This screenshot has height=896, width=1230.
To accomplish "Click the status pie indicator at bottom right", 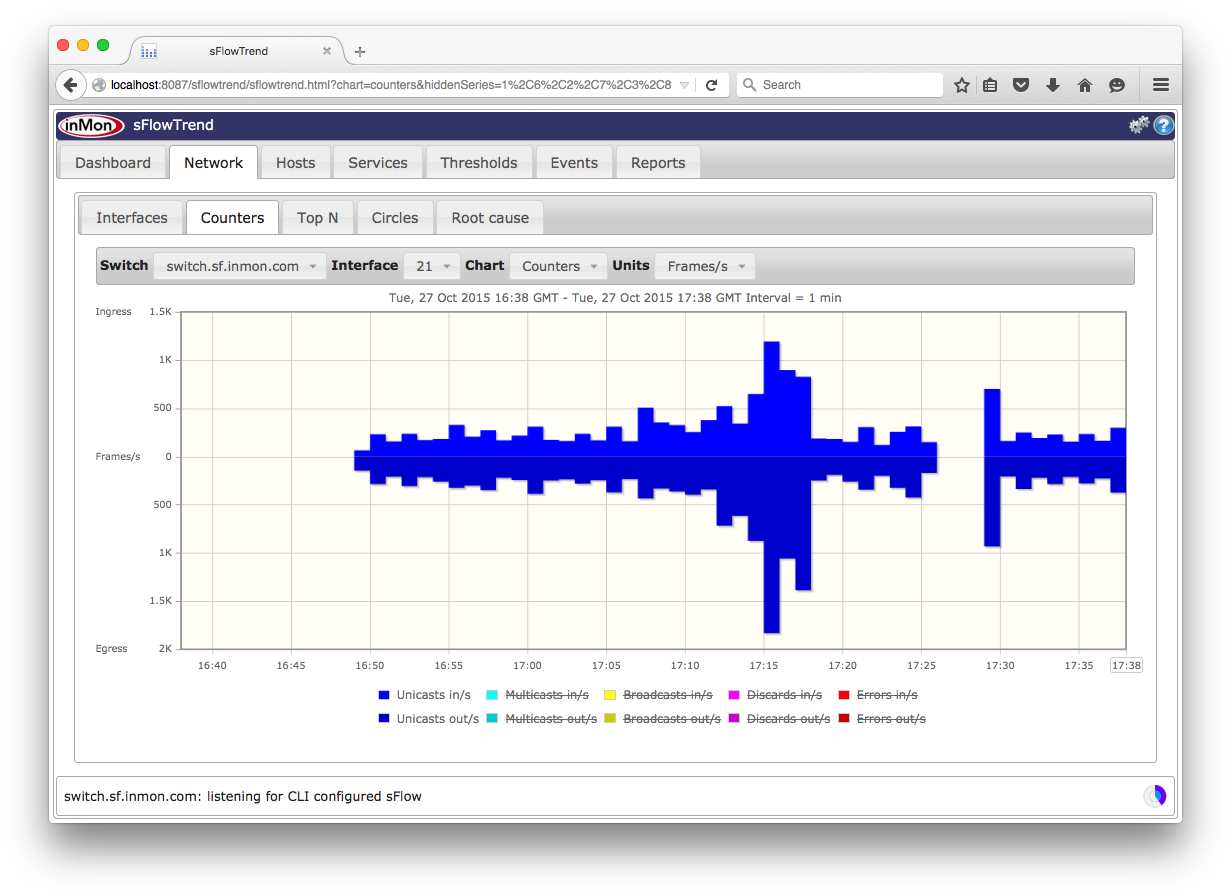I will coord(1155,796).
